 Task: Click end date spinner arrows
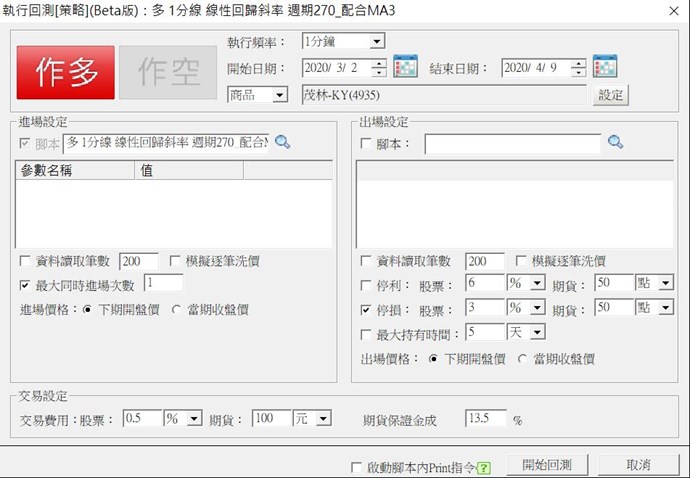[x=578, y=68]
